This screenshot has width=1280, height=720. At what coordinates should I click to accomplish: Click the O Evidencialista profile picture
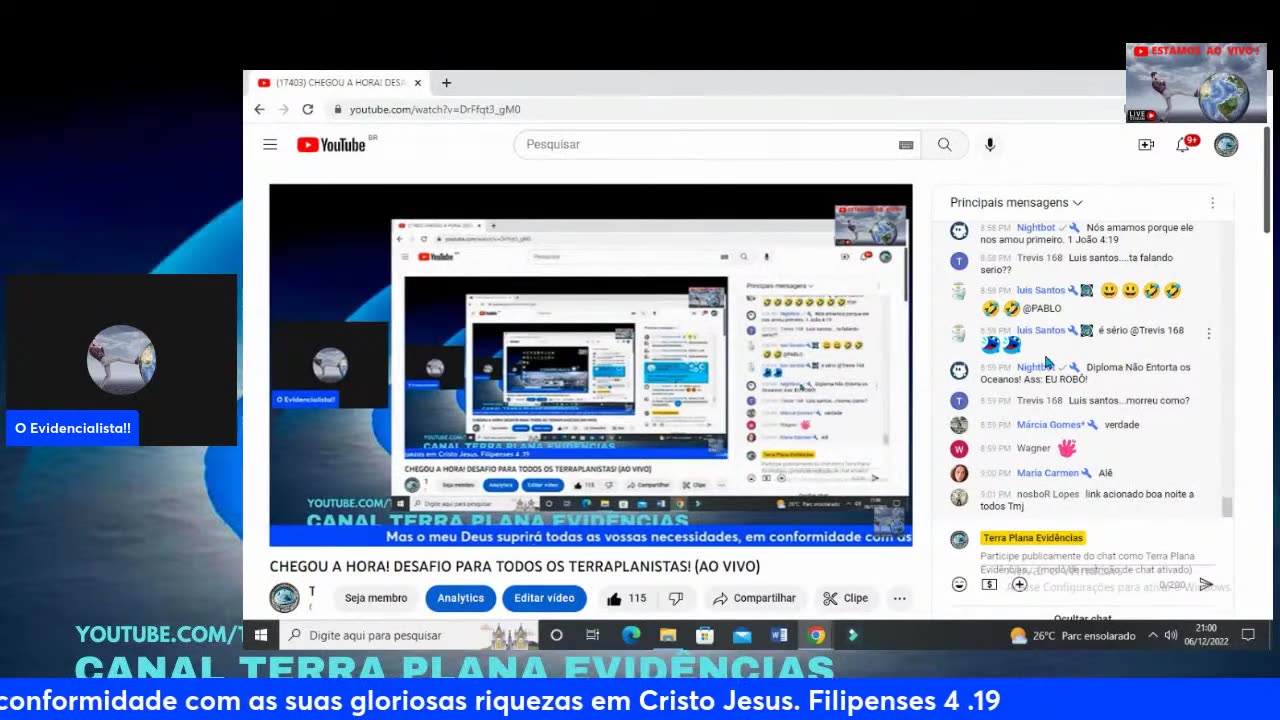point(121,360)
